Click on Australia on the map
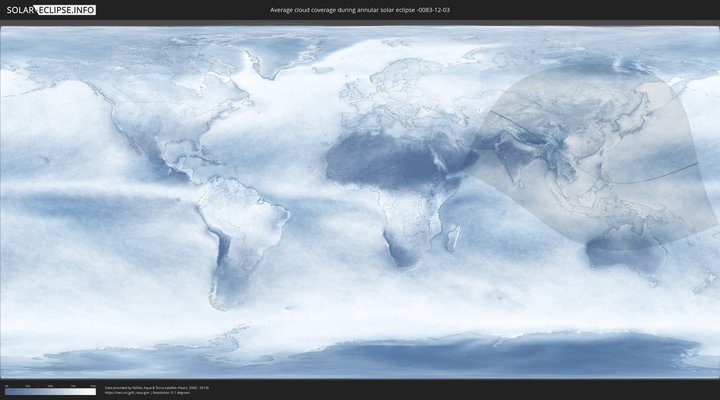The image size is (720, 400). pyautogui.click(x=627, y=255)
